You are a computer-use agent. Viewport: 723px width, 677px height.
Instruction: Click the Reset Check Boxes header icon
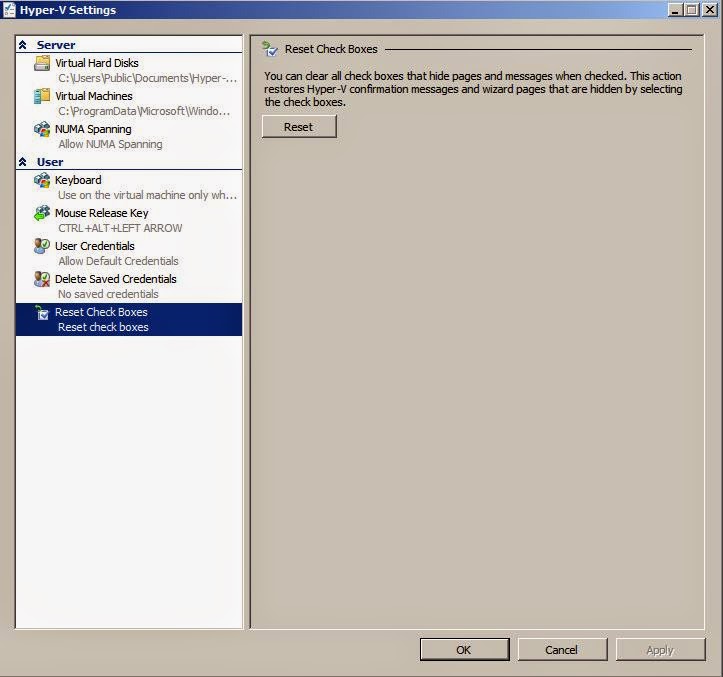270,49
